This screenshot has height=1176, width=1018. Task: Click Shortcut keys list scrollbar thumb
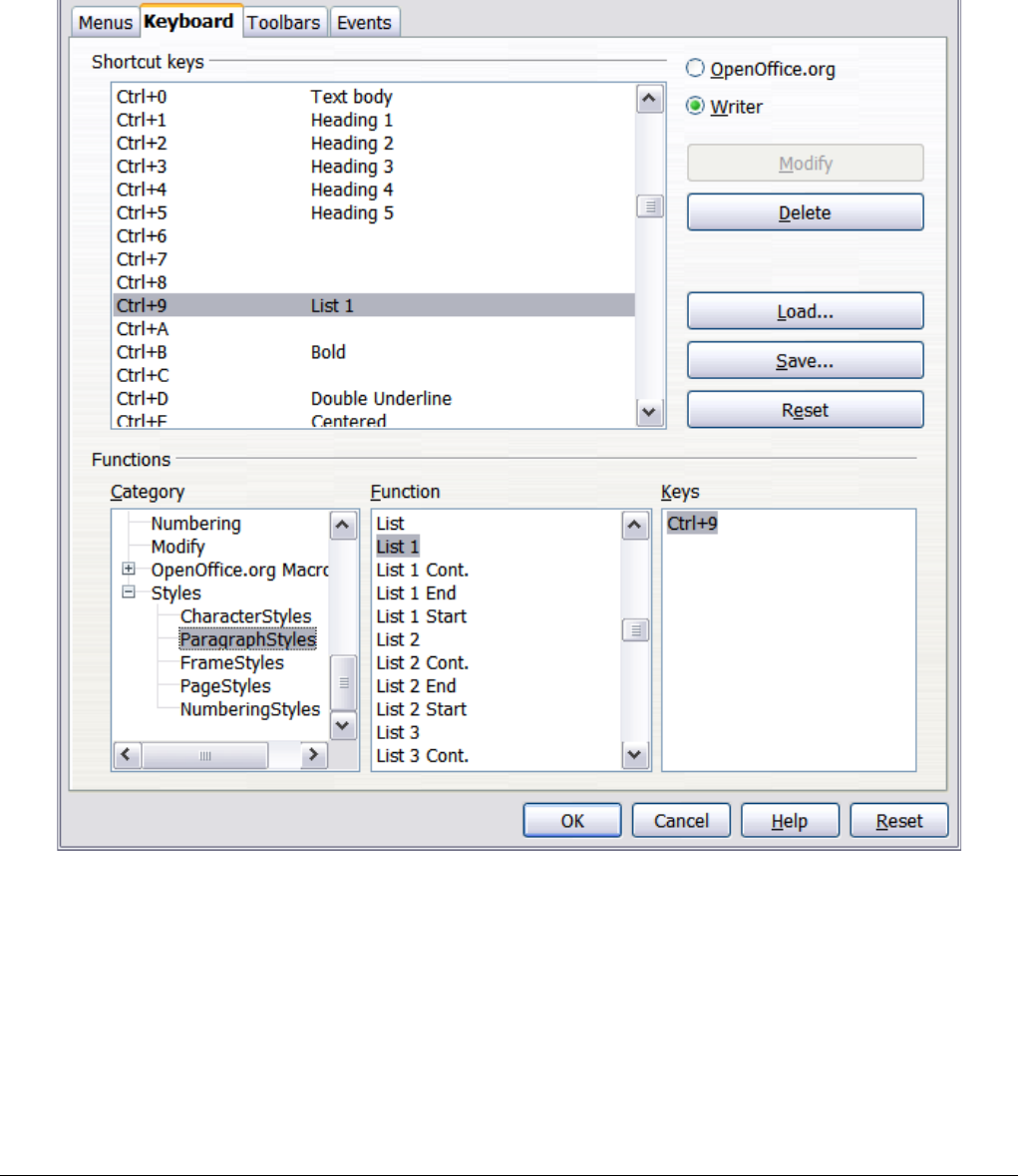click(649, 206)
